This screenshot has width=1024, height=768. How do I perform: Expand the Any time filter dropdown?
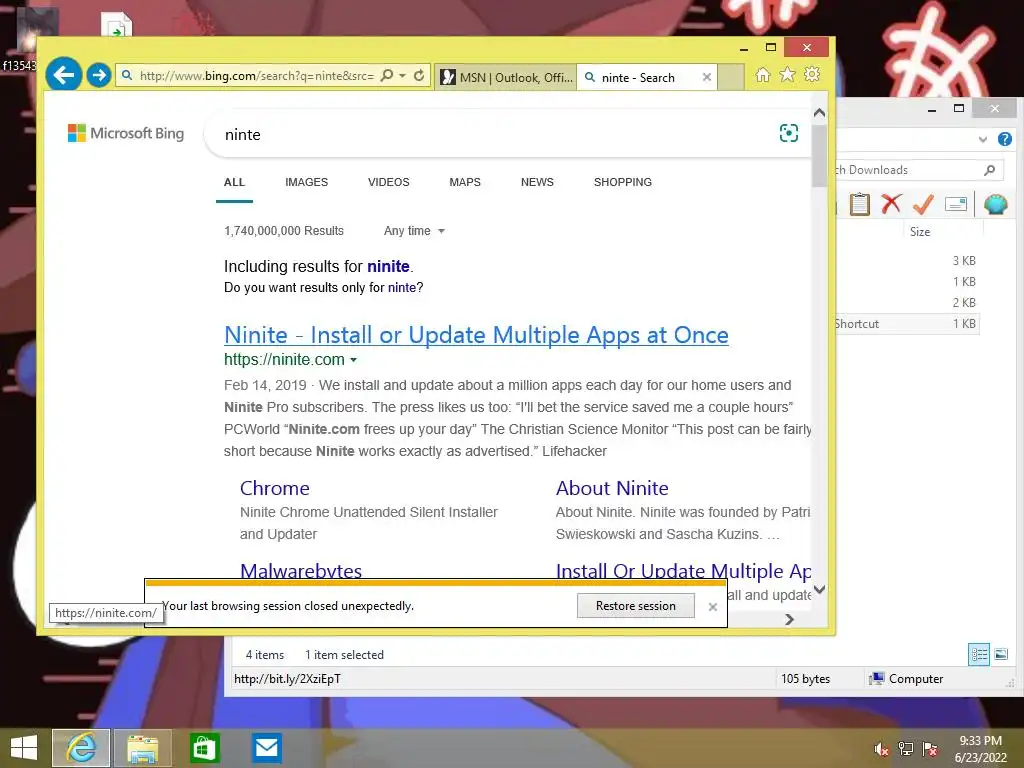coord(414,231)
